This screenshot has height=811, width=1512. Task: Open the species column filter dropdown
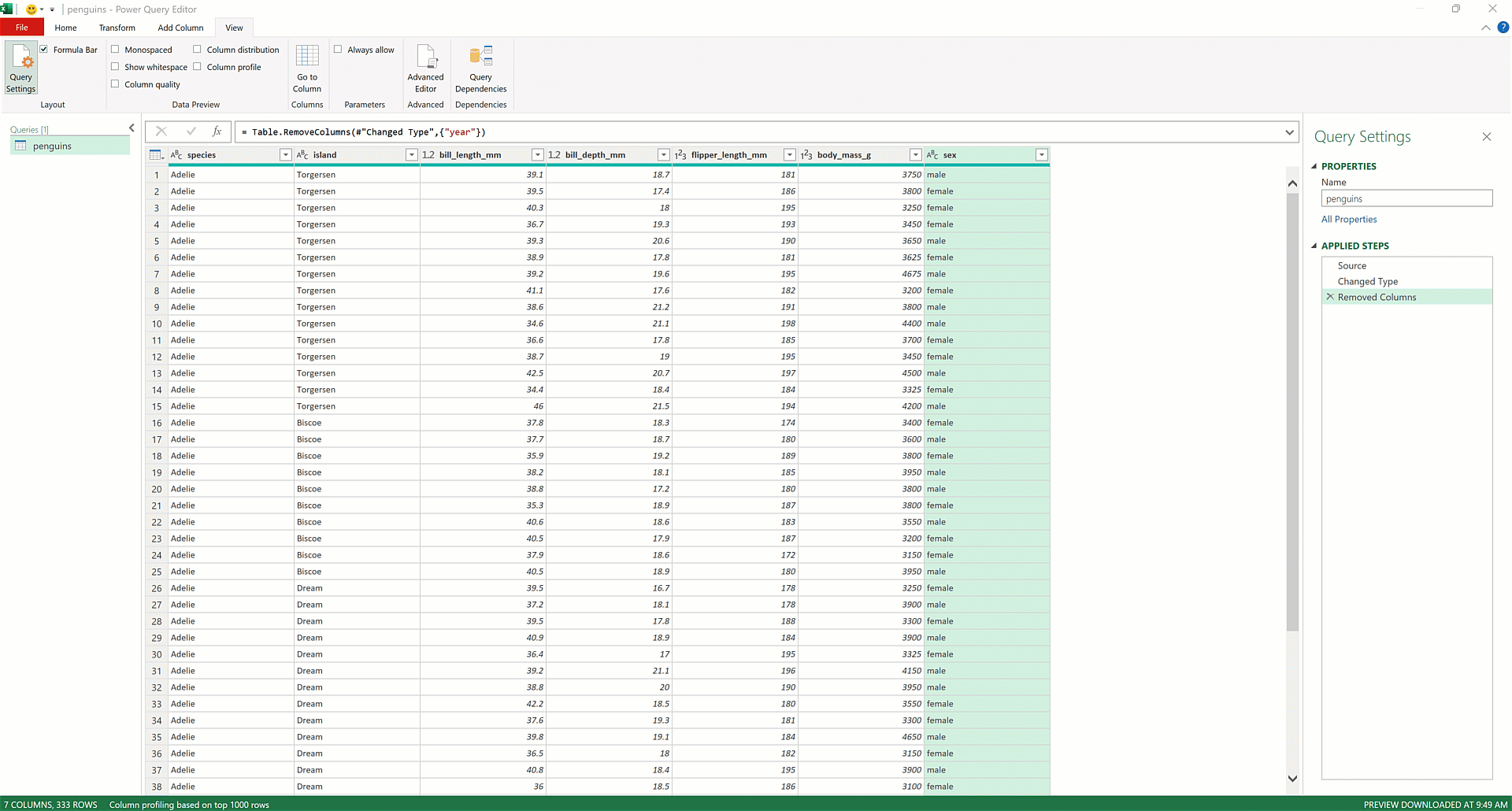click(x=285, y=154)
